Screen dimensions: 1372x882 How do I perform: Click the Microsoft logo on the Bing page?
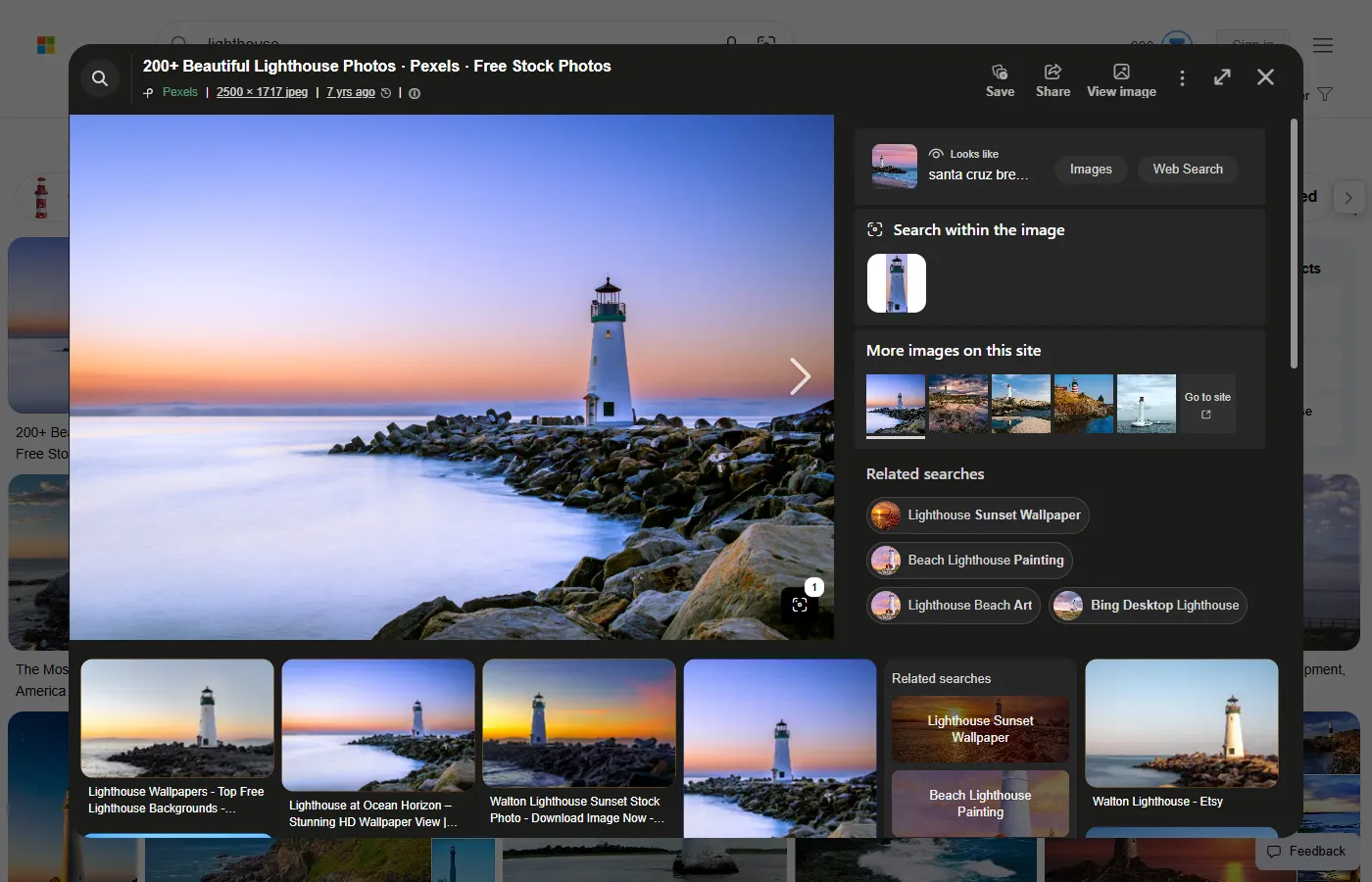tap(46, 45)
